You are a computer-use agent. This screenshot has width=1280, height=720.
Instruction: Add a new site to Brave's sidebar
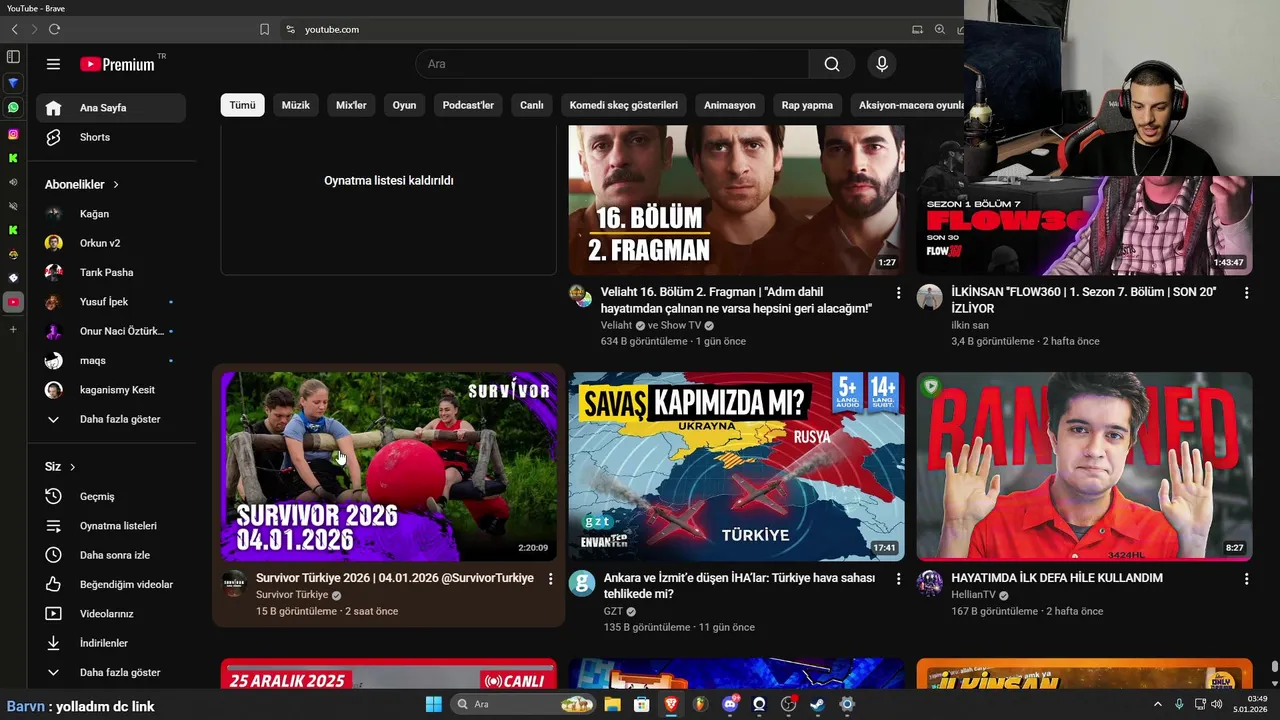point(13,329)
